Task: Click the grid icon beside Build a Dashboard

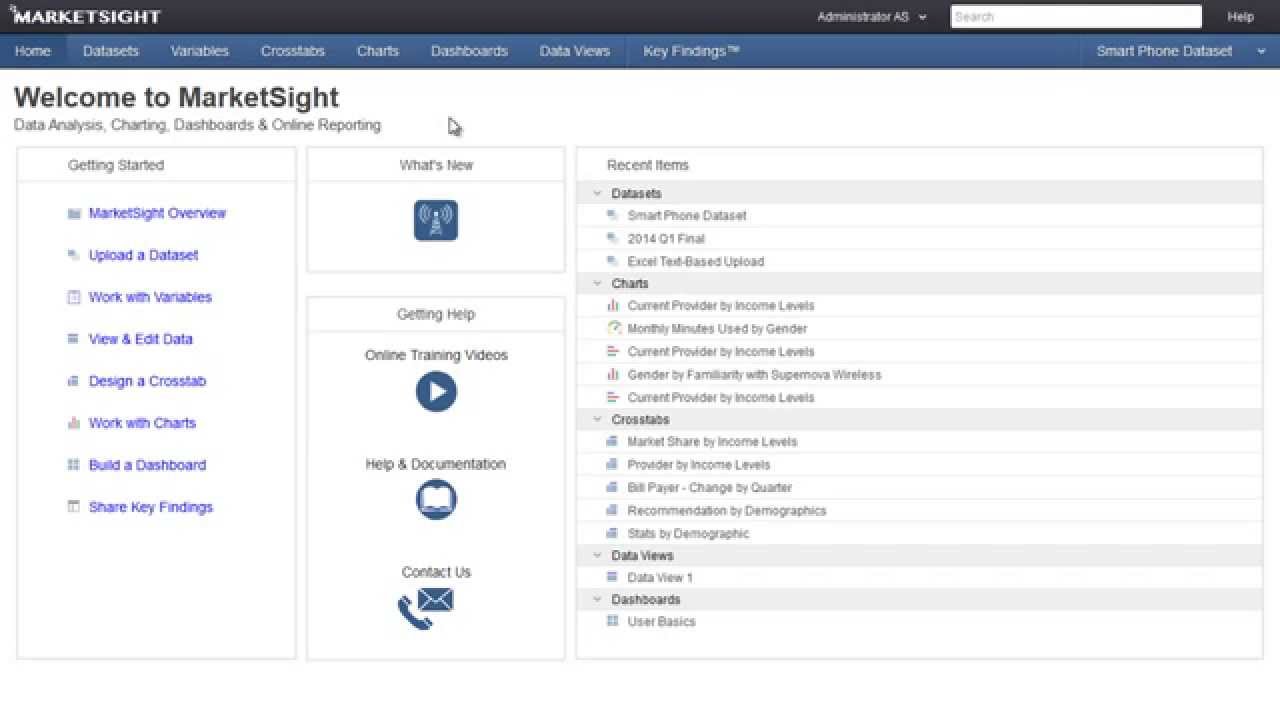Action: [x=73, y=465]
